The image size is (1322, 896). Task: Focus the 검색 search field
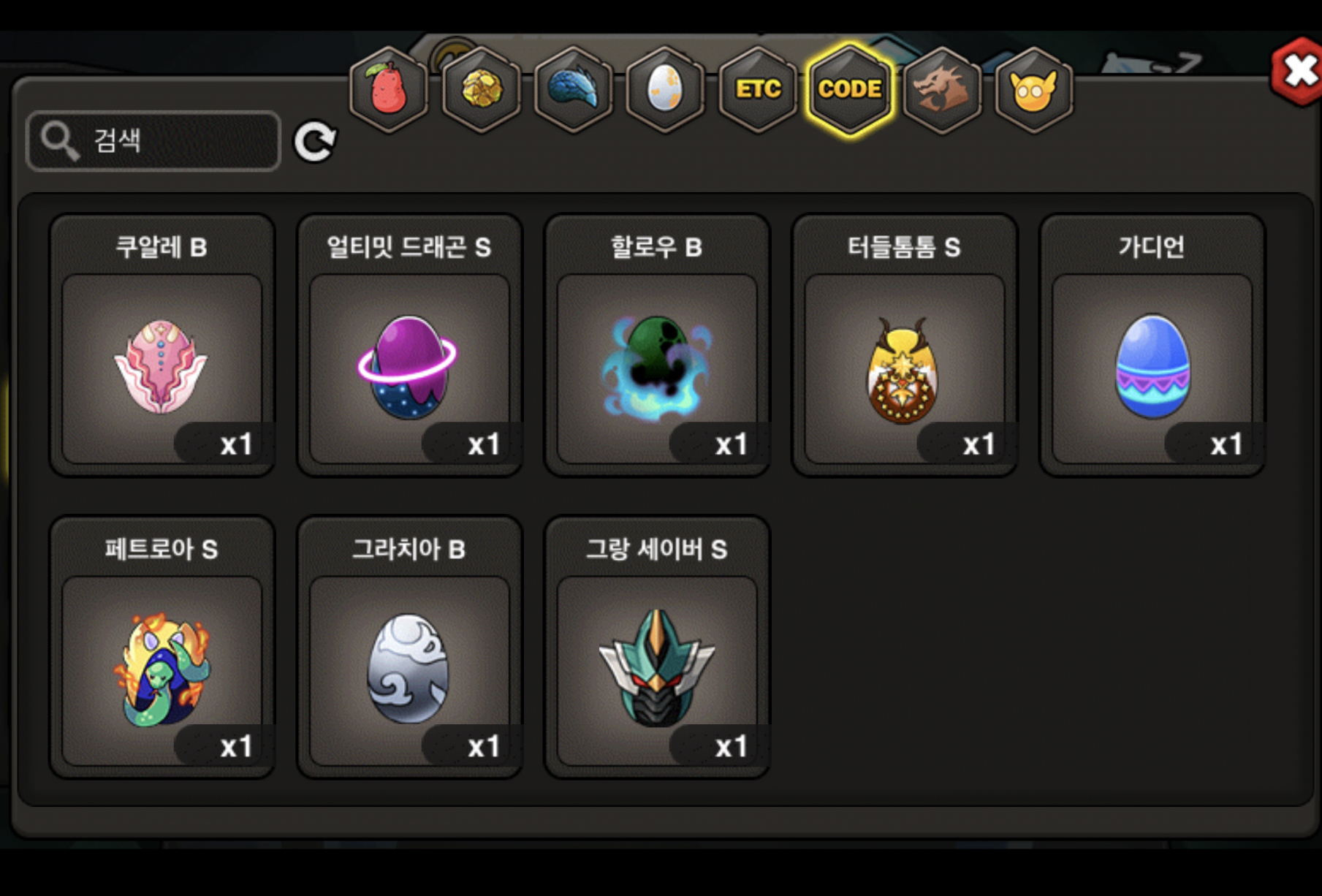tap(153, 141)
